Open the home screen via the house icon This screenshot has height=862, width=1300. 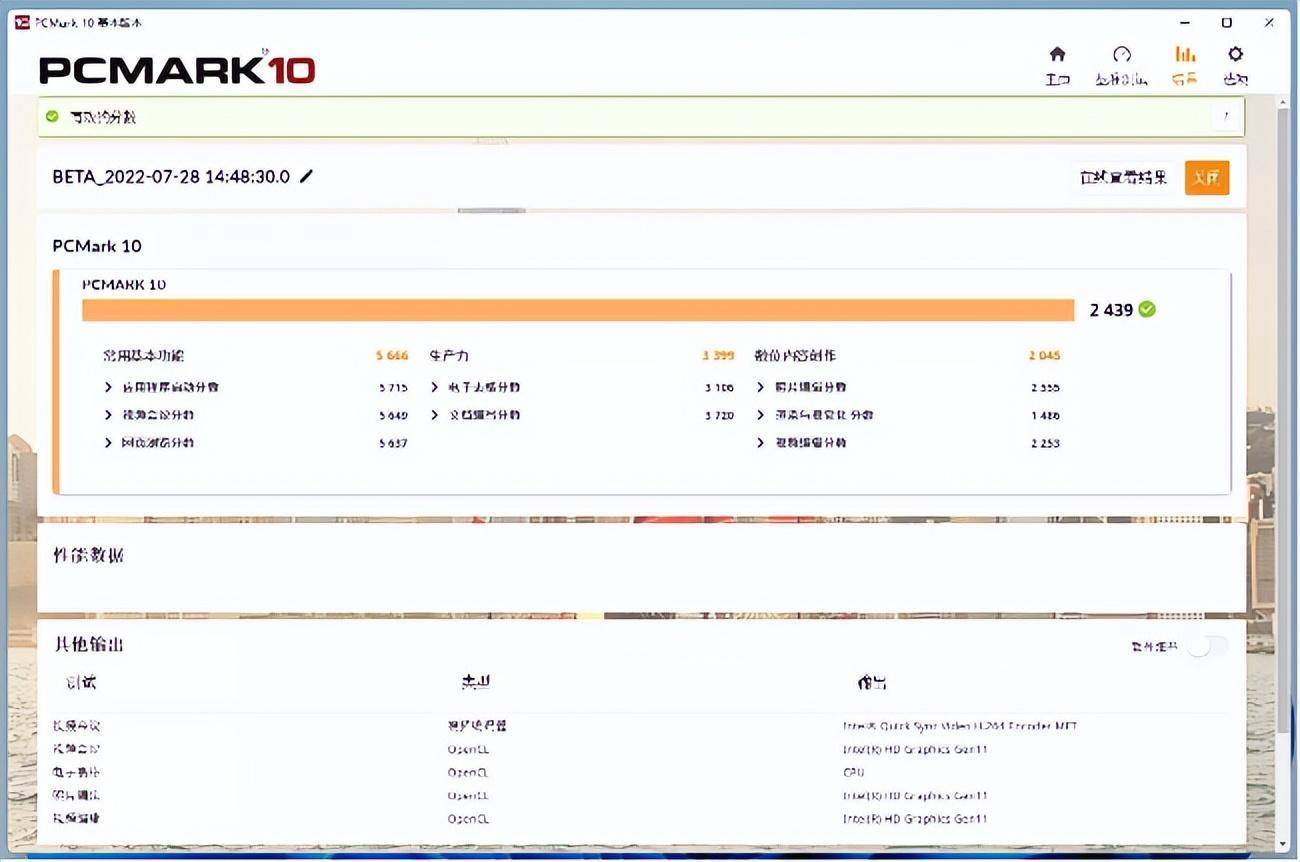[x=1057, y=54]
